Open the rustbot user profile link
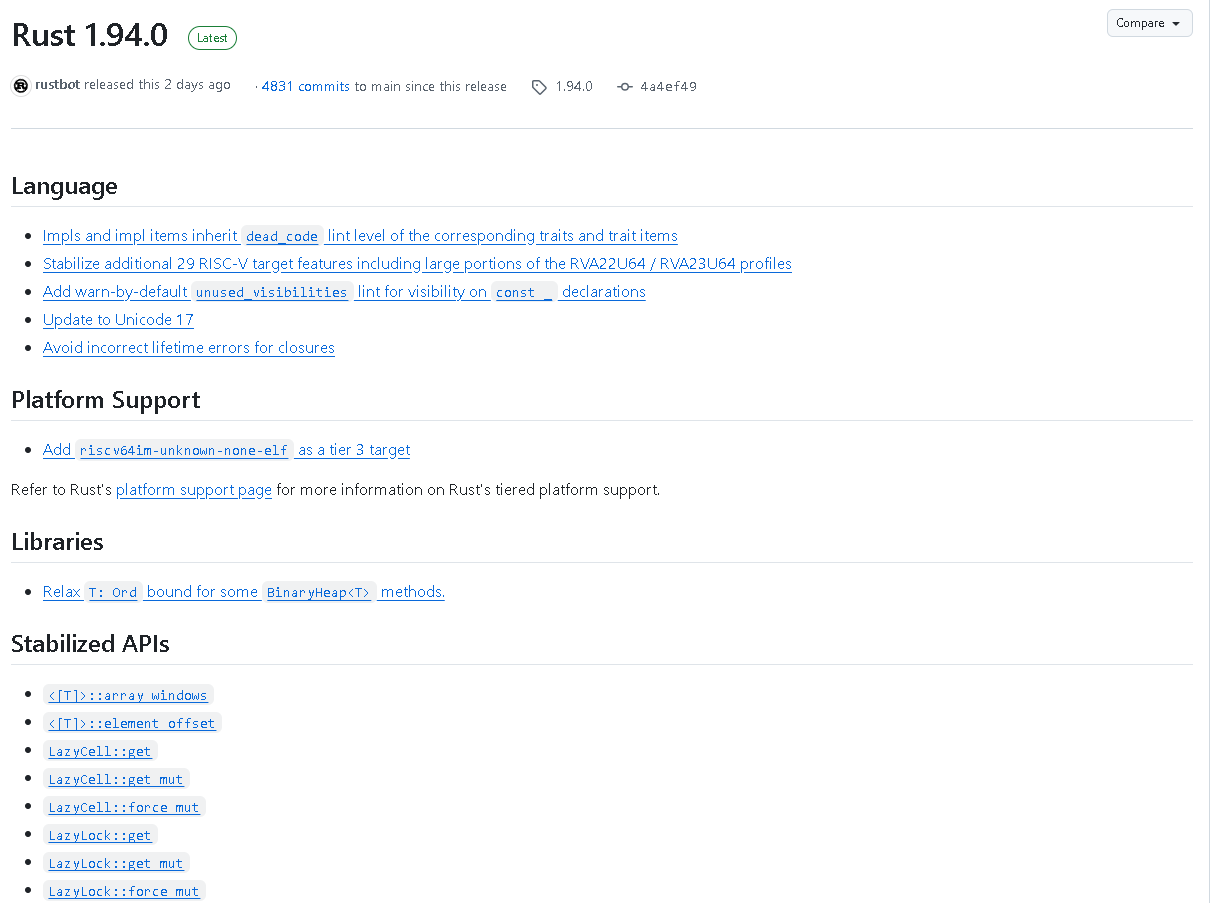The height and width of the screenshot is (903, 1212). pyautogui.click(x=58, y=85)
